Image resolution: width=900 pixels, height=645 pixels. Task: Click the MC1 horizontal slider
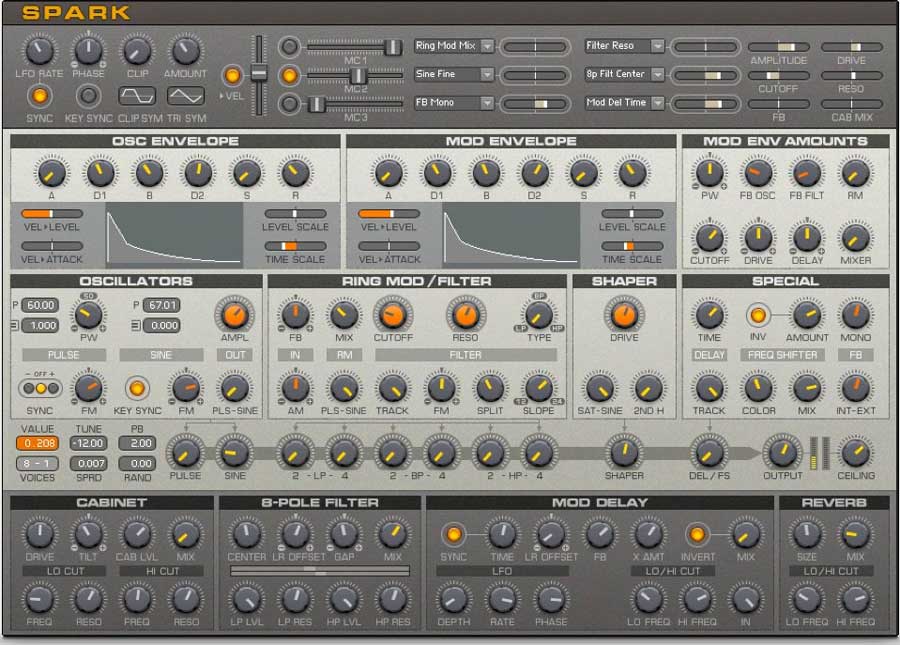click(x=355, y=47)
